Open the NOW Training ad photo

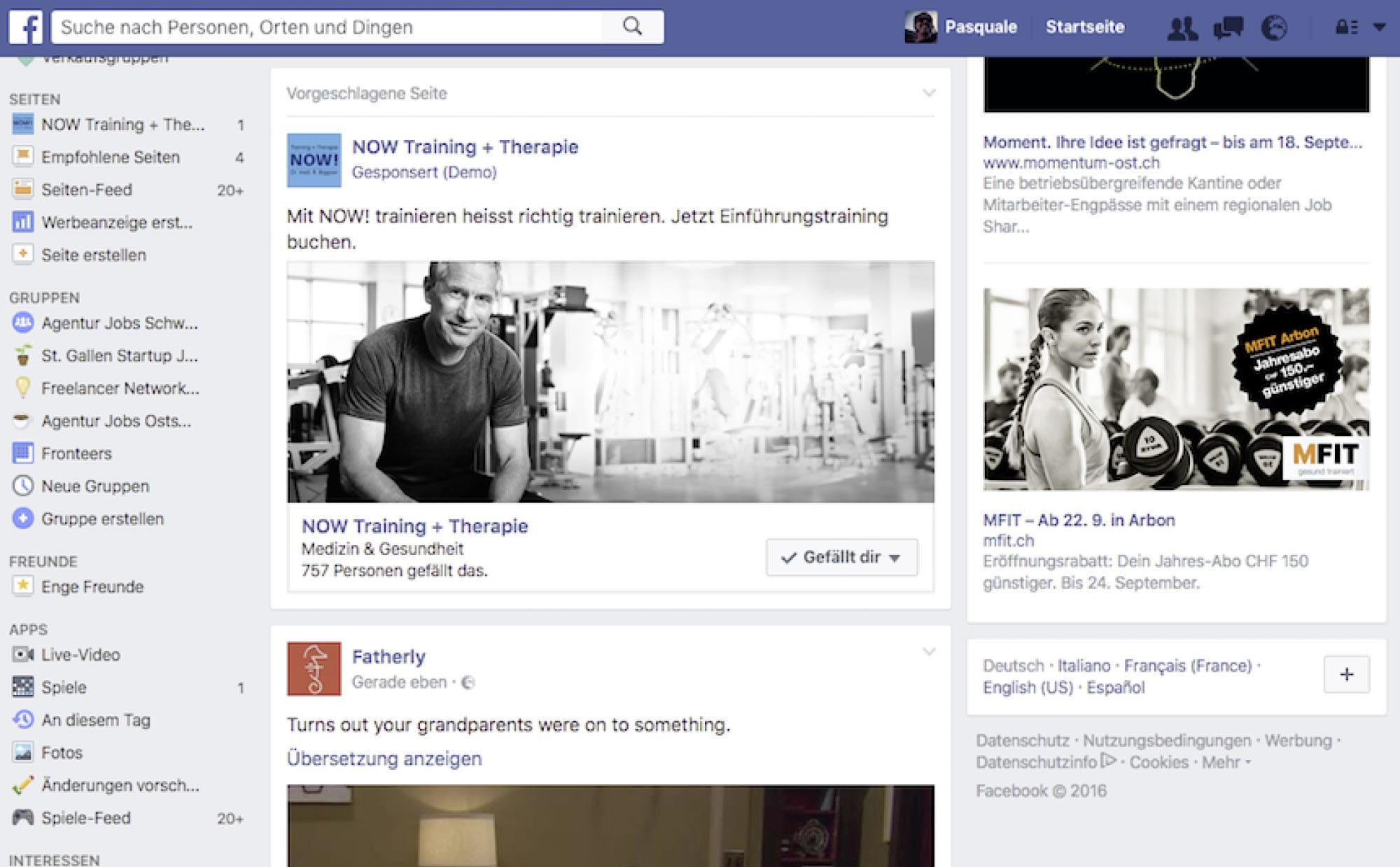click(610, 382)
